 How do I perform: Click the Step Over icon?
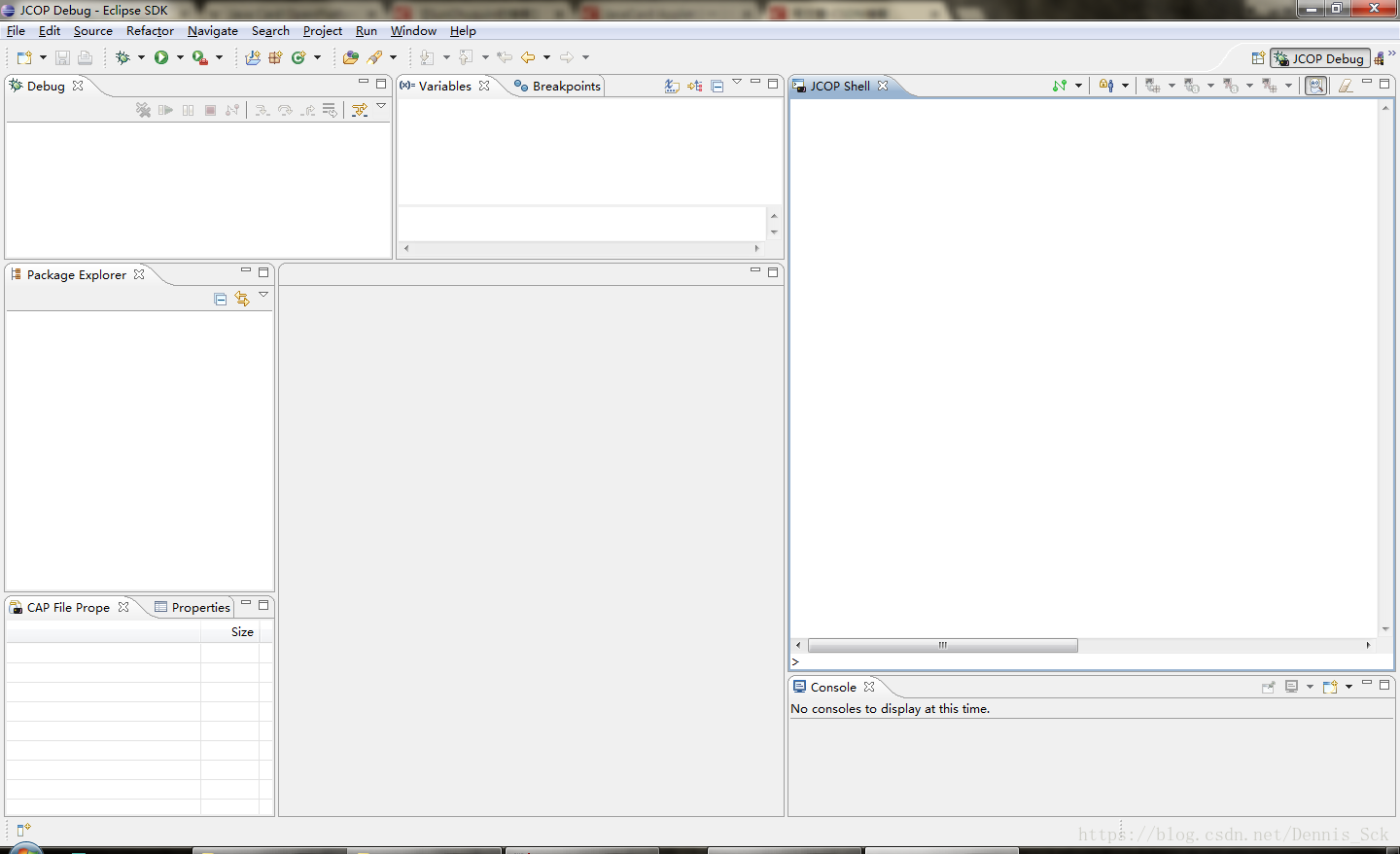tap(285, 110)
